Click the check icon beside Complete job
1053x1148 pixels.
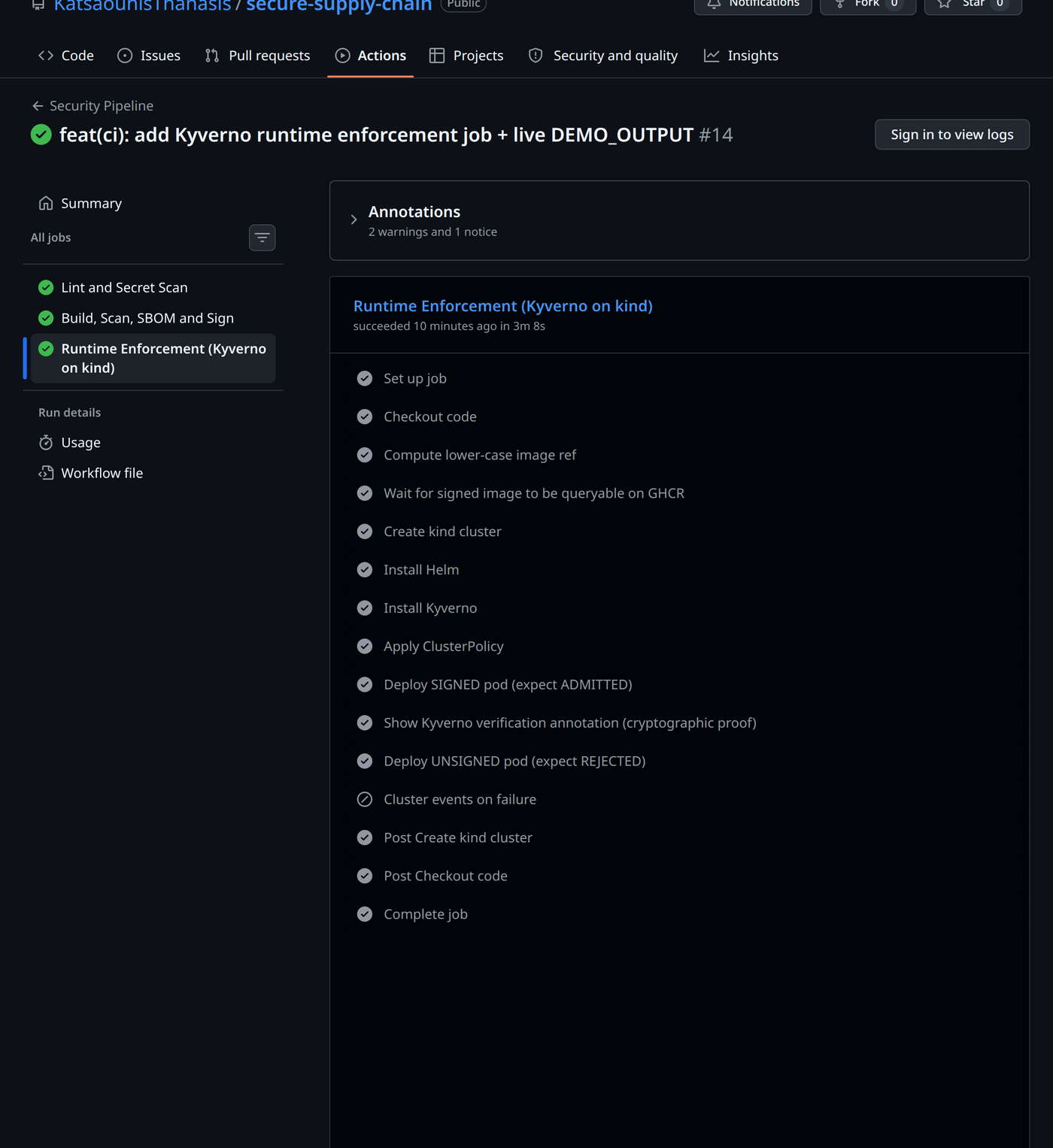click(x=365, y=914)
